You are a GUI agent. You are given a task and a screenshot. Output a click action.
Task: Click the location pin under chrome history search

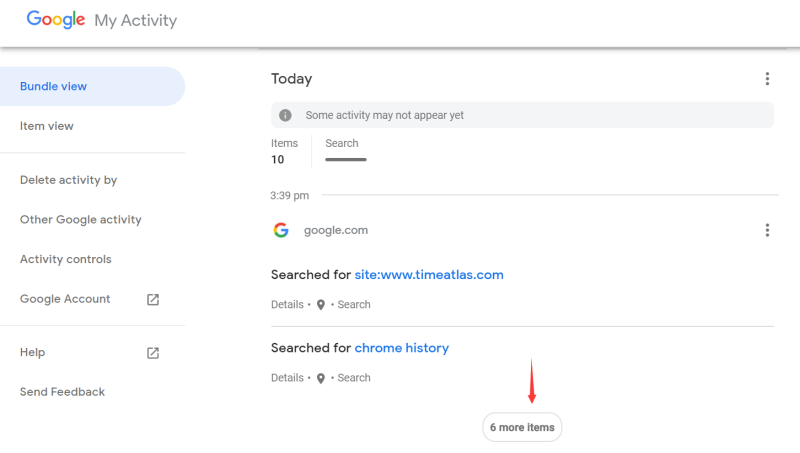pyautogui.click(x=320, y=379)
